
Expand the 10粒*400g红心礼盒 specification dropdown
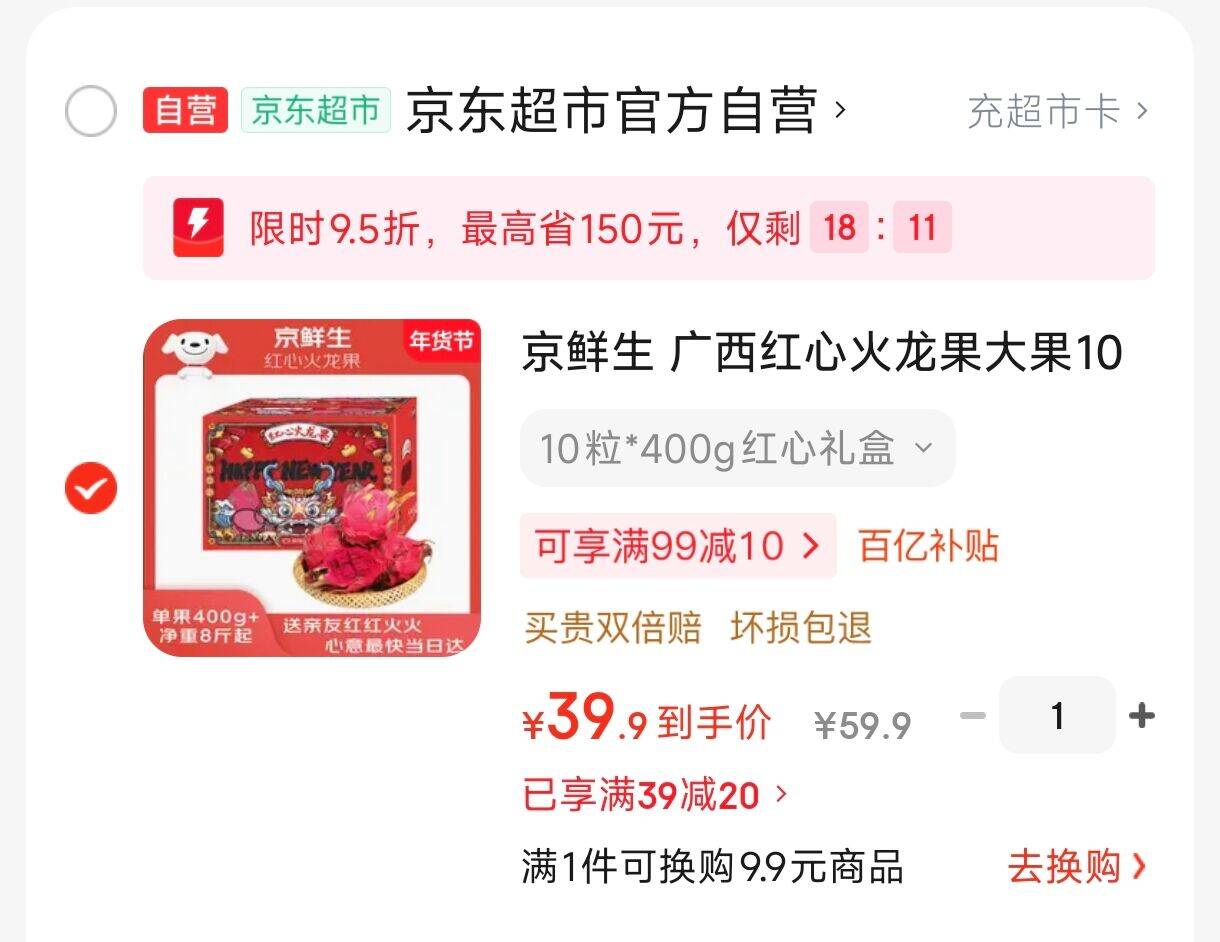pyautogui.click(x=738, y=448)
